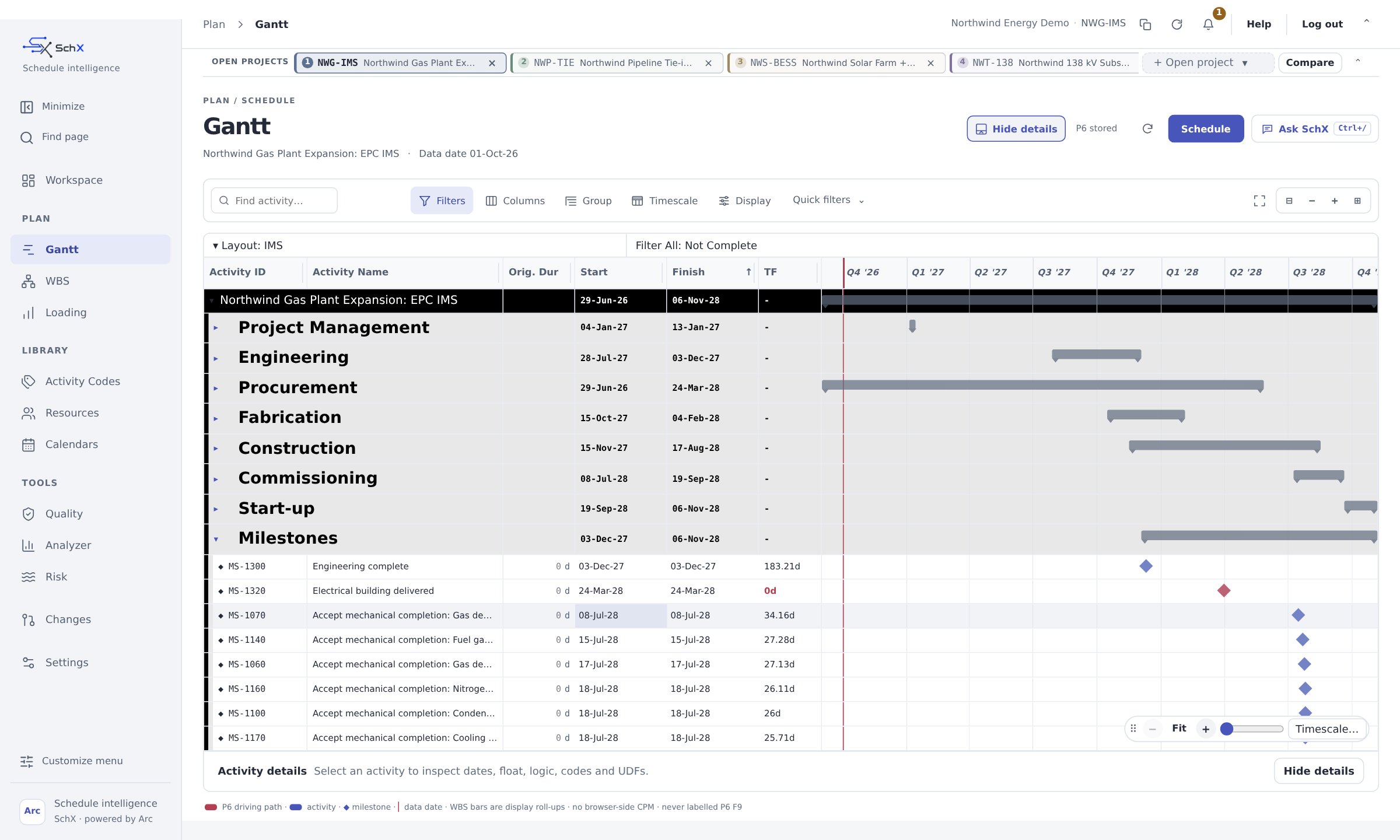The width and height of the screenshot is (1400, 840).
Task: Open the Changes page
Action: pyautogui.click(x=90, y=619)
